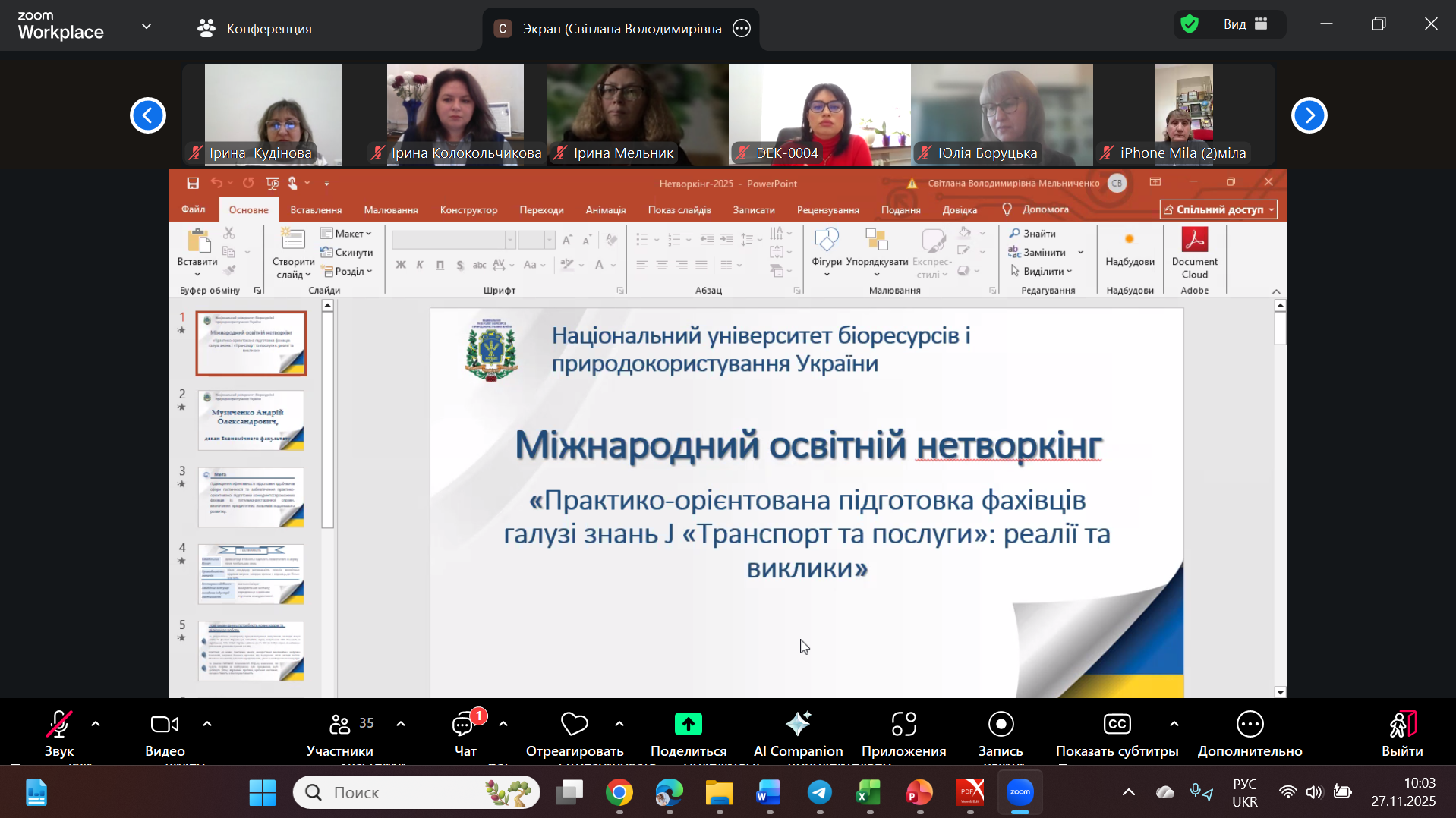Show next participants with right arrow

tap(1309, 115)
